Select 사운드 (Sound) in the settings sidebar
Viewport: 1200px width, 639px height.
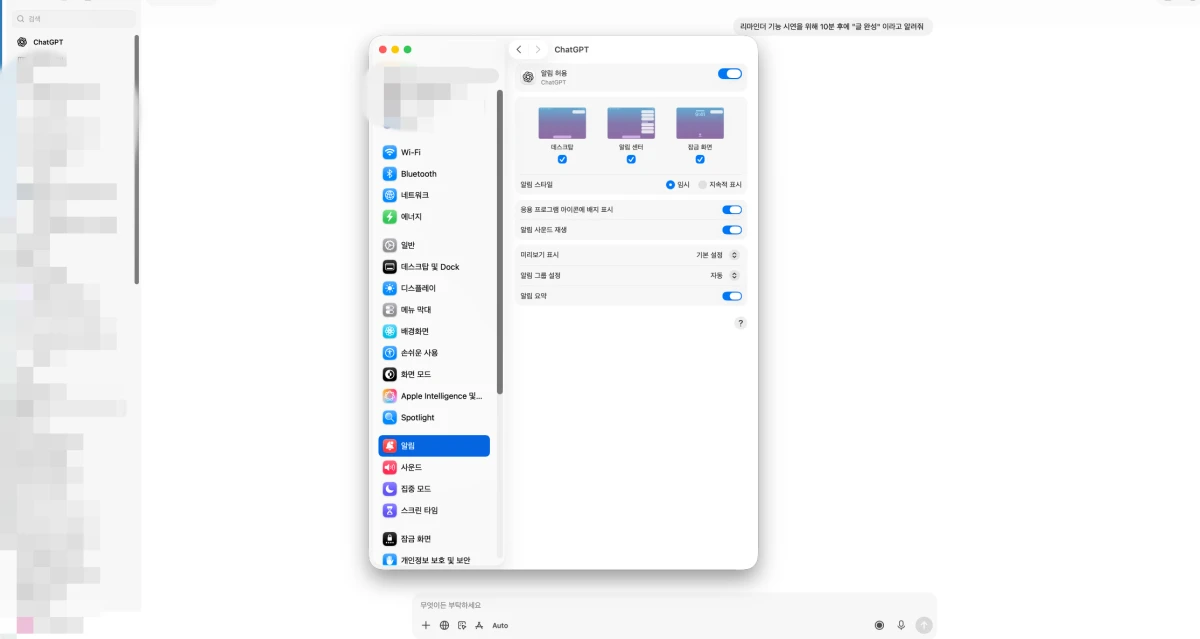pyautogui.click(x=433, y=467)
